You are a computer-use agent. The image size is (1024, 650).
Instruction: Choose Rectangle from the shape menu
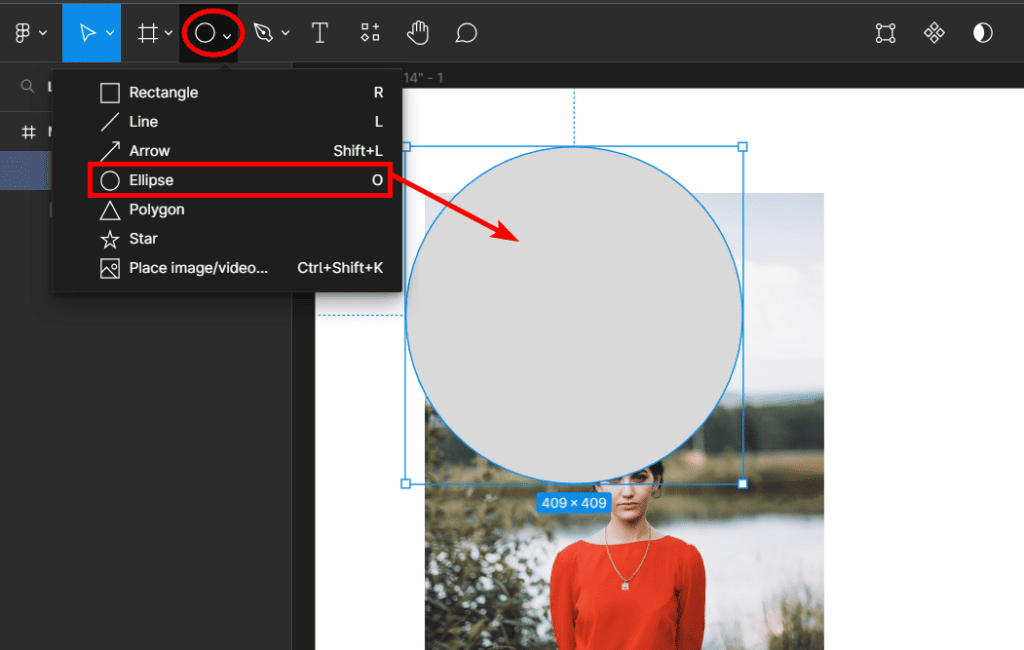pos(163,93)
